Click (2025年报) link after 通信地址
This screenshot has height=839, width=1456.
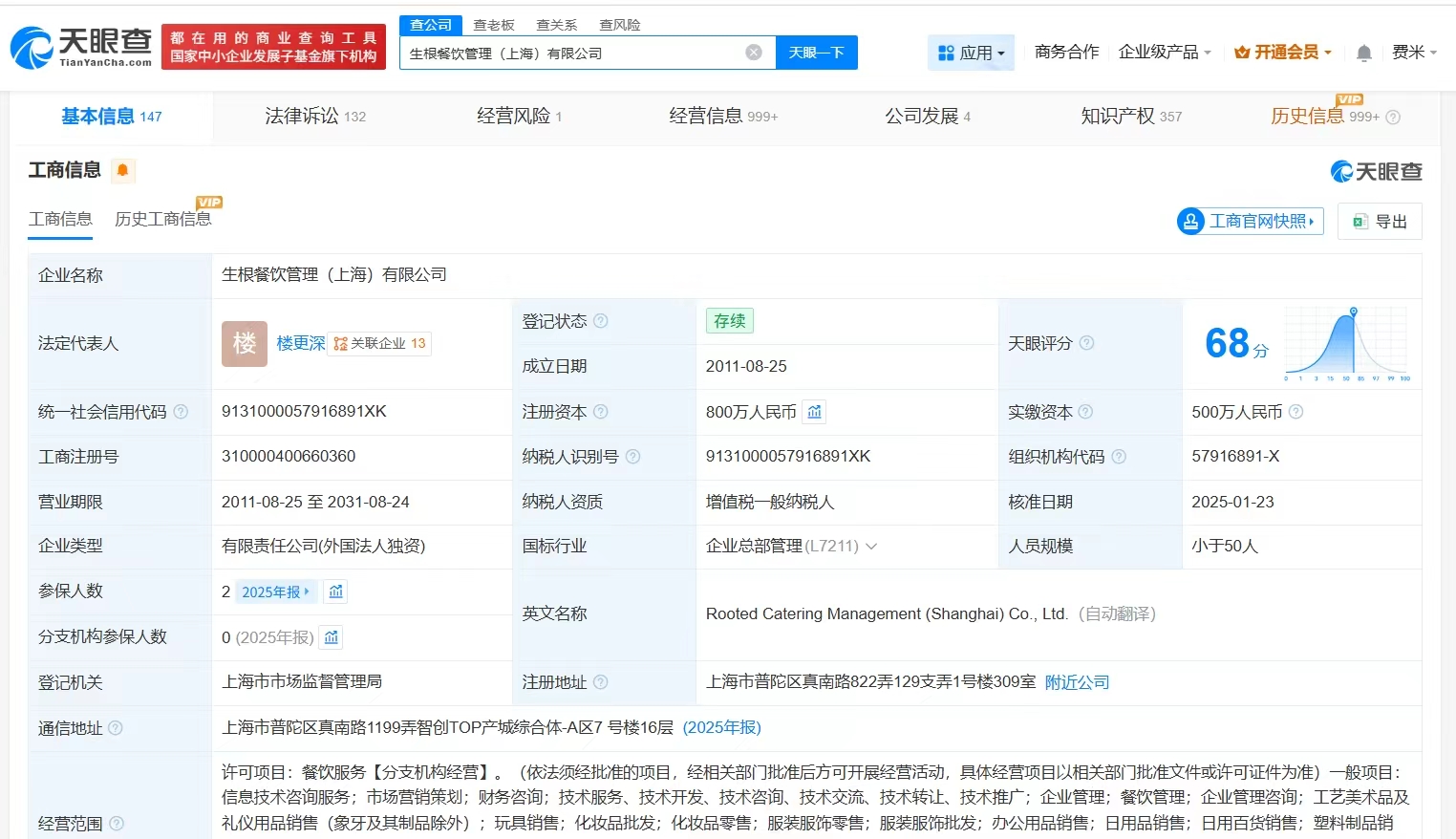[721, 727]
